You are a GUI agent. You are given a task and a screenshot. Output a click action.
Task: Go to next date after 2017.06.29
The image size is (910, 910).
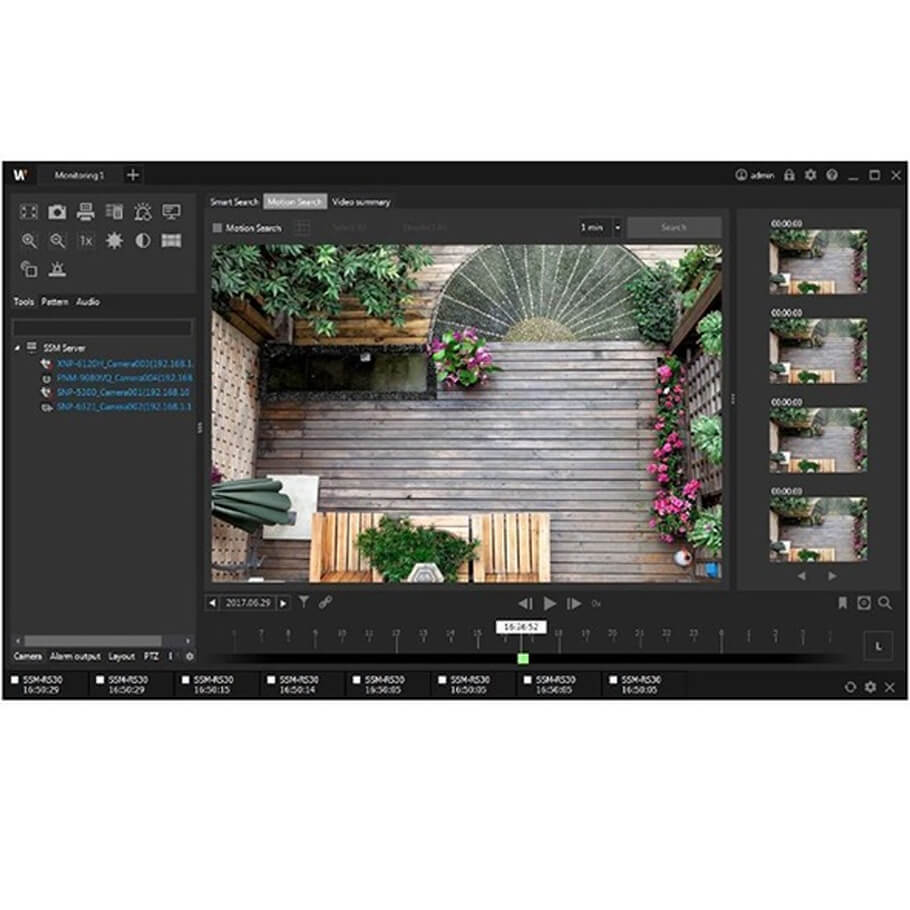click(284, 603)
